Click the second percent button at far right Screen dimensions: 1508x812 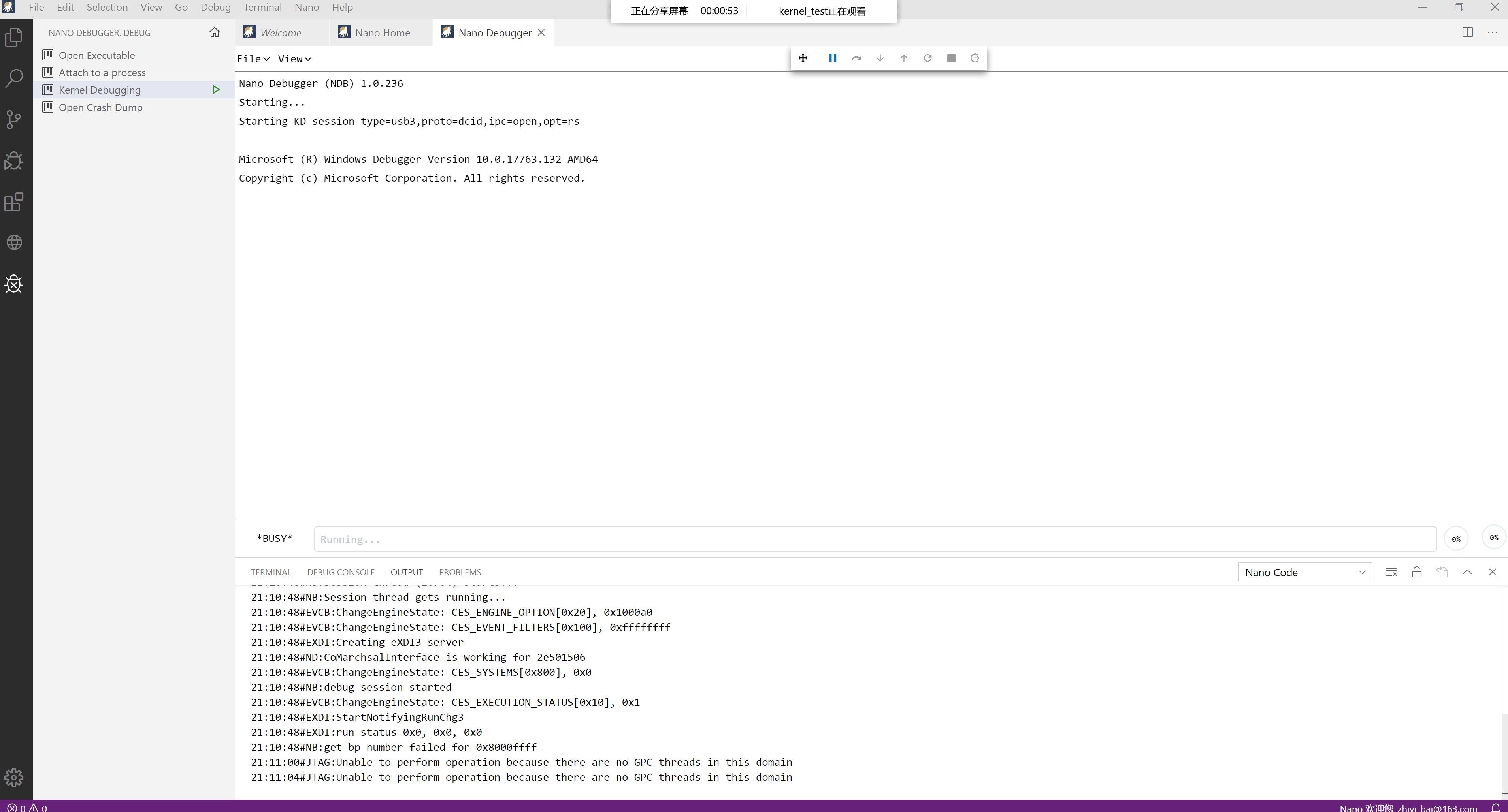pos(1494,537)
